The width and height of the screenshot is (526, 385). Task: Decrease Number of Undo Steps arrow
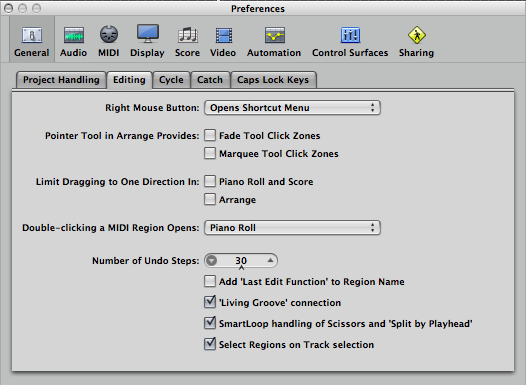point(212,261)
